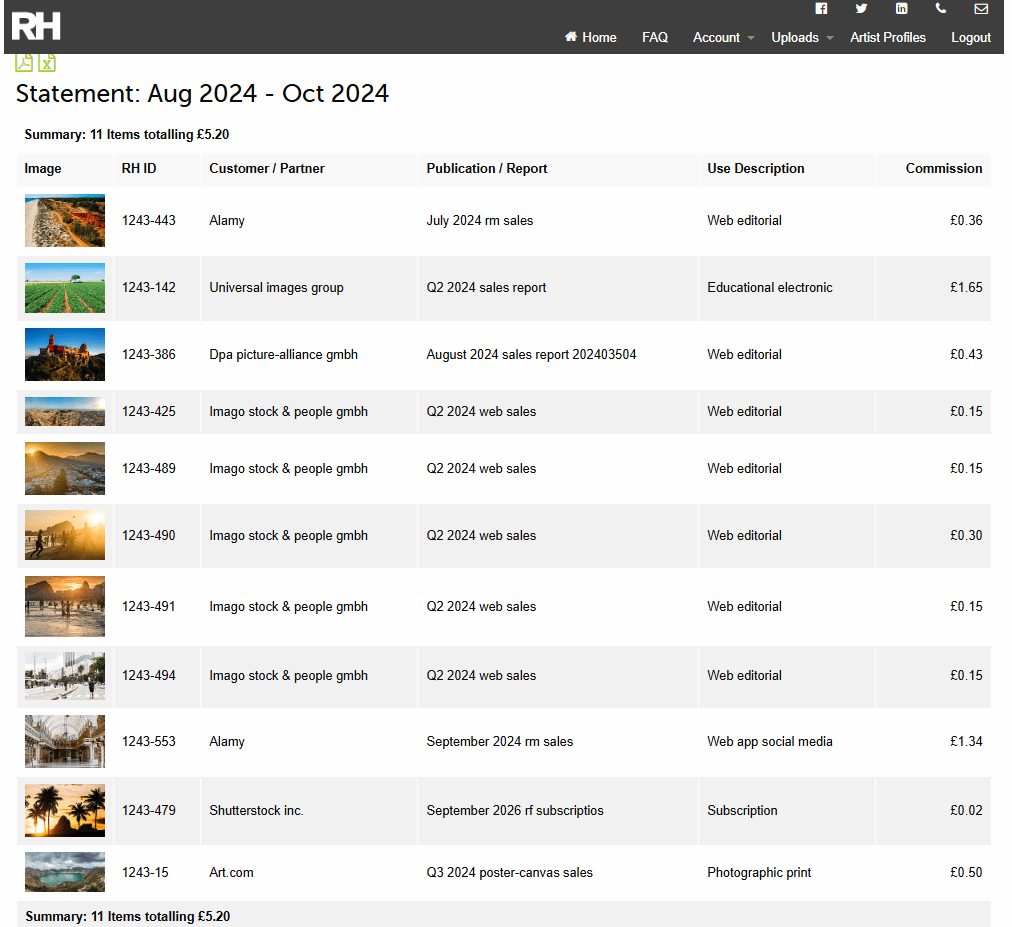The width and height of the screenshot is (1012, 927).
Task: Export statement as PDF icon
Action: 24,63
